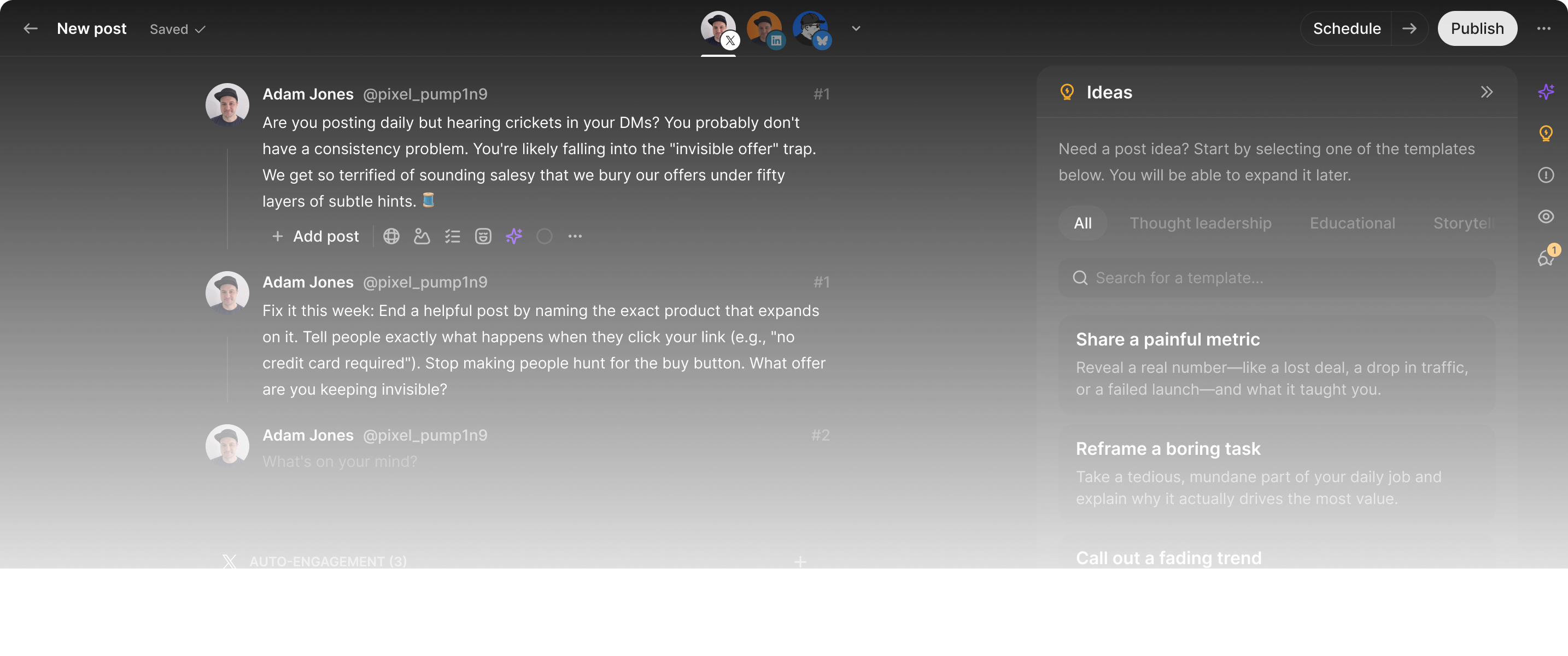Toggle the LinkedIn account avatar selection
Screen dimensions: 1568x656
[x=765, y=28]
